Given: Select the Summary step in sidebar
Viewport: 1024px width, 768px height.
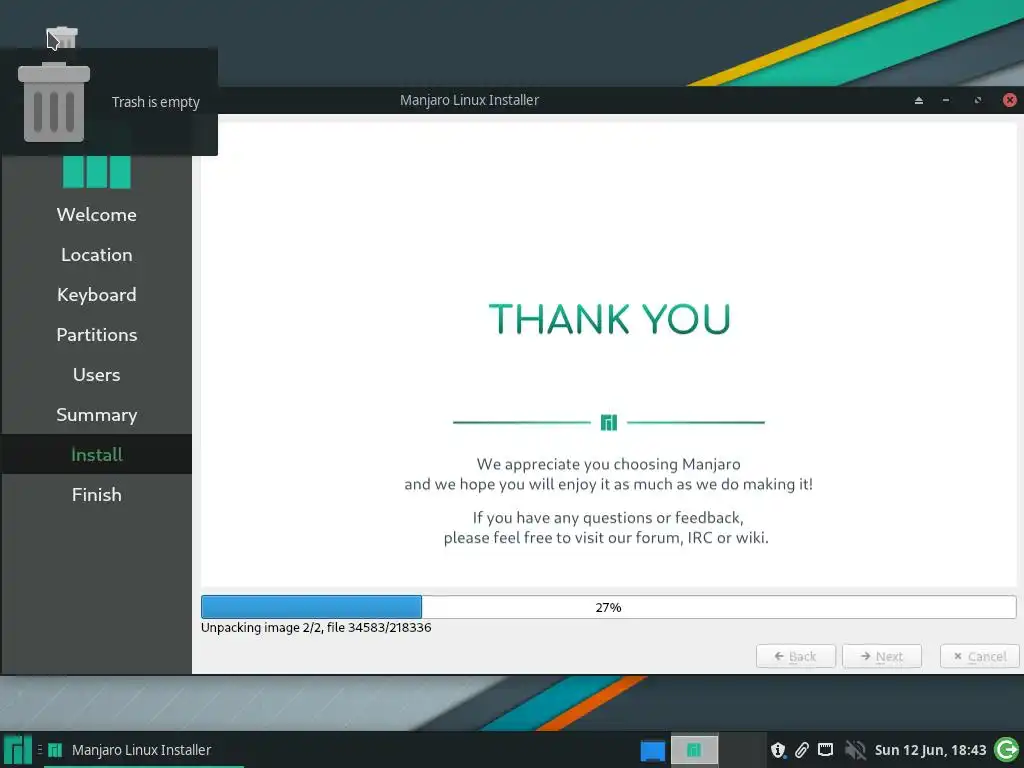Looking at the screenshot, I should [97, 414].
